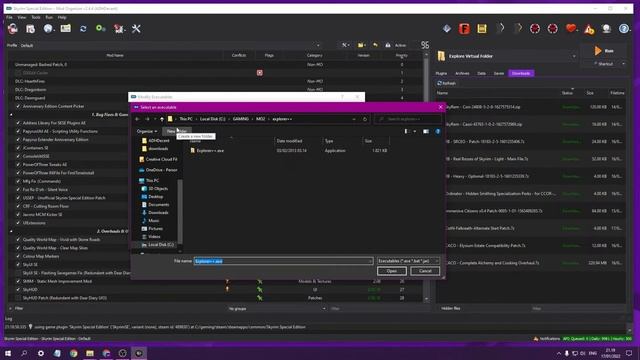
Task: Click the Open button in dialog
Action: (391, 271)
